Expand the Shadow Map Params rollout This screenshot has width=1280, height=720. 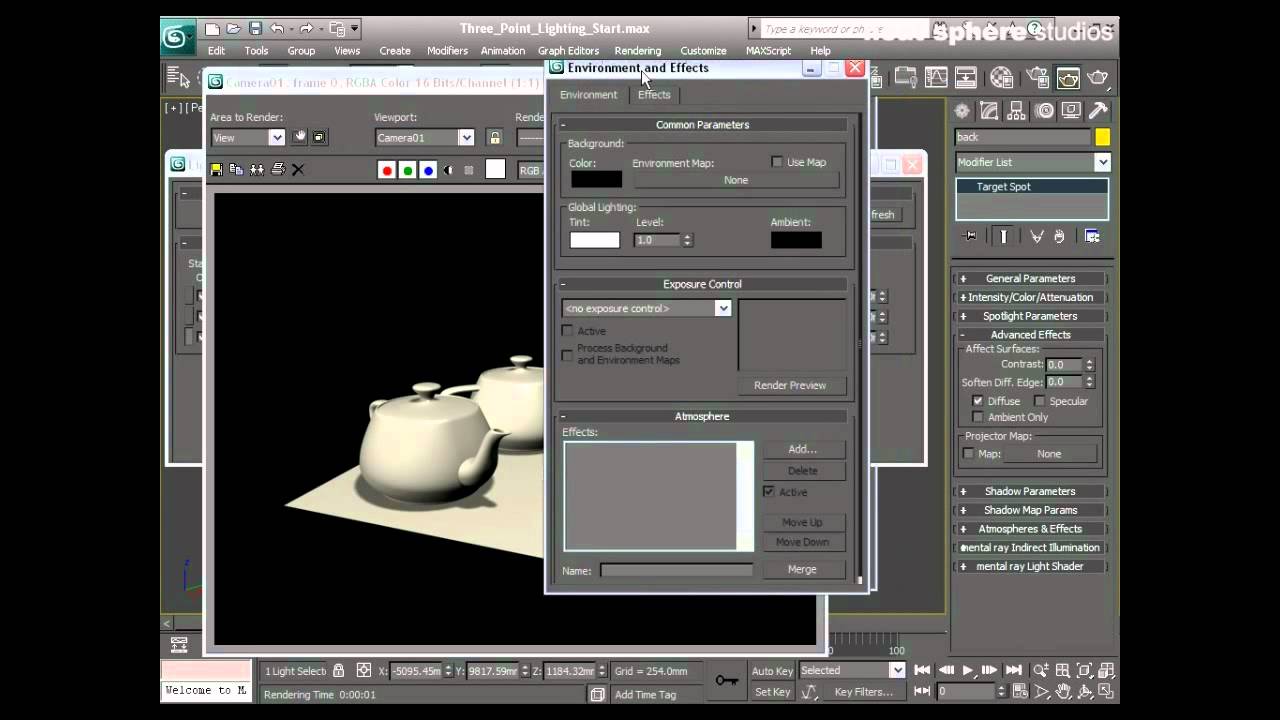[1030, 510]
